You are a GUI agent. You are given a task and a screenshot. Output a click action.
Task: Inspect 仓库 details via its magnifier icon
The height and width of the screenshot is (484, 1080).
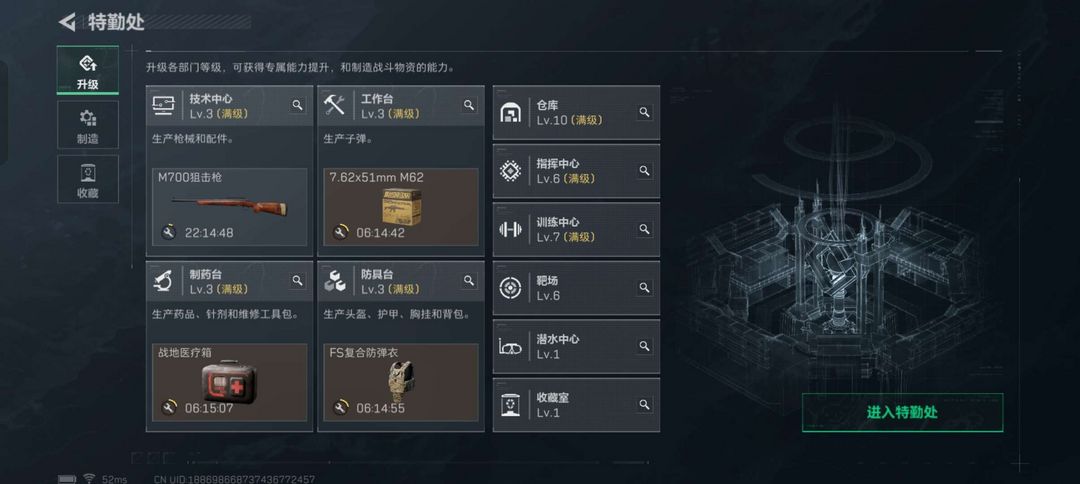pos(644,112)
